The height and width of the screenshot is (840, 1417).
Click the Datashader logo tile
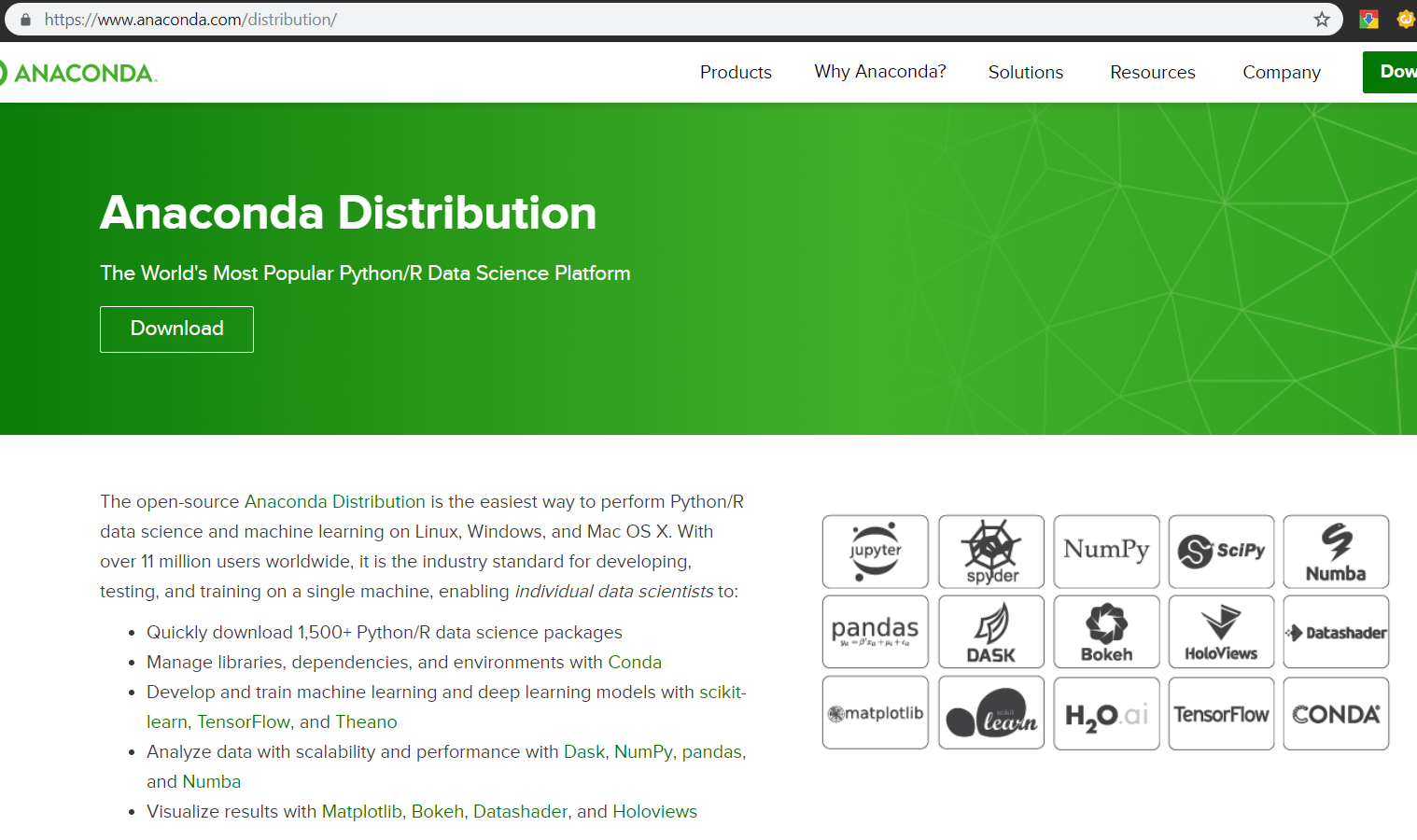[x=1336, y=632]
